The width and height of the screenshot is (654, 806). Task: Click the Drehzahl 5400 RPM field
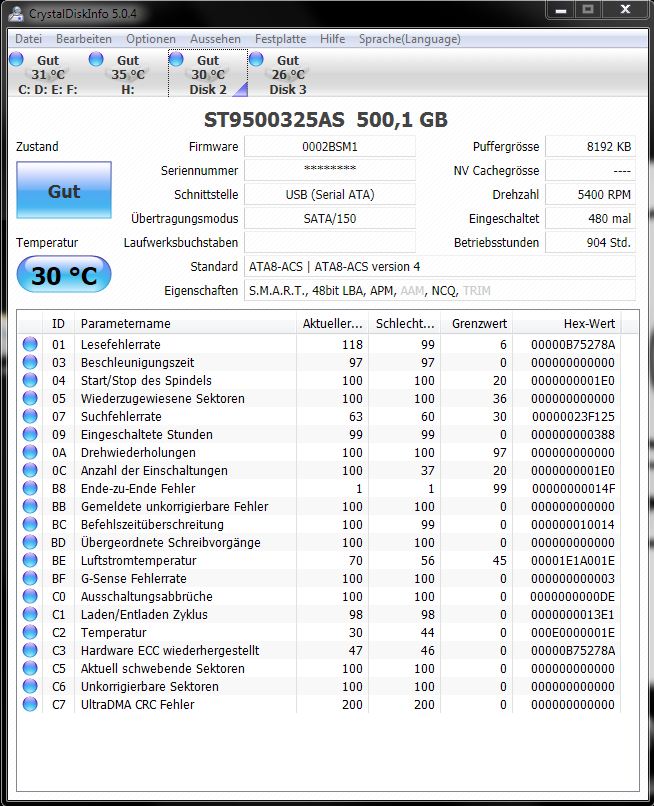click(x=590, y=194)
